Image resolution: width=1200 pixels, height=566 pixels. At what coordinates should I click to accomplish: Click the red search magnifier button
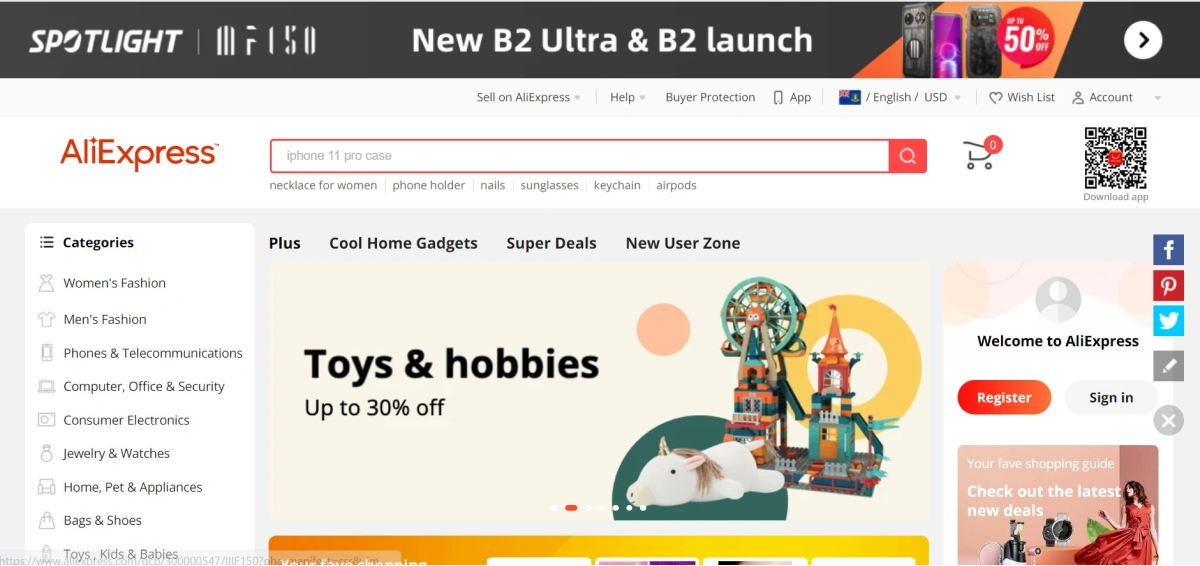(908, 156)
